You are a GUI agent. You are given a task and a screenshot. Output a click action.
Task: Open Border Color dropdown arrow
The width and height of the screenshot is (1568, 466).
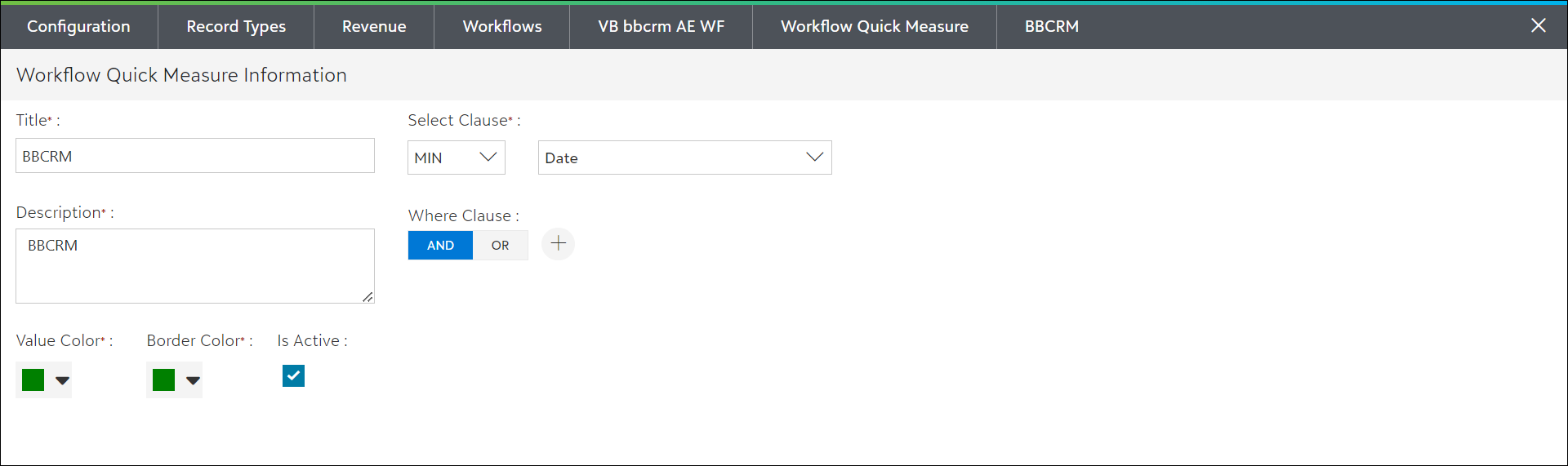coord(193,380)
